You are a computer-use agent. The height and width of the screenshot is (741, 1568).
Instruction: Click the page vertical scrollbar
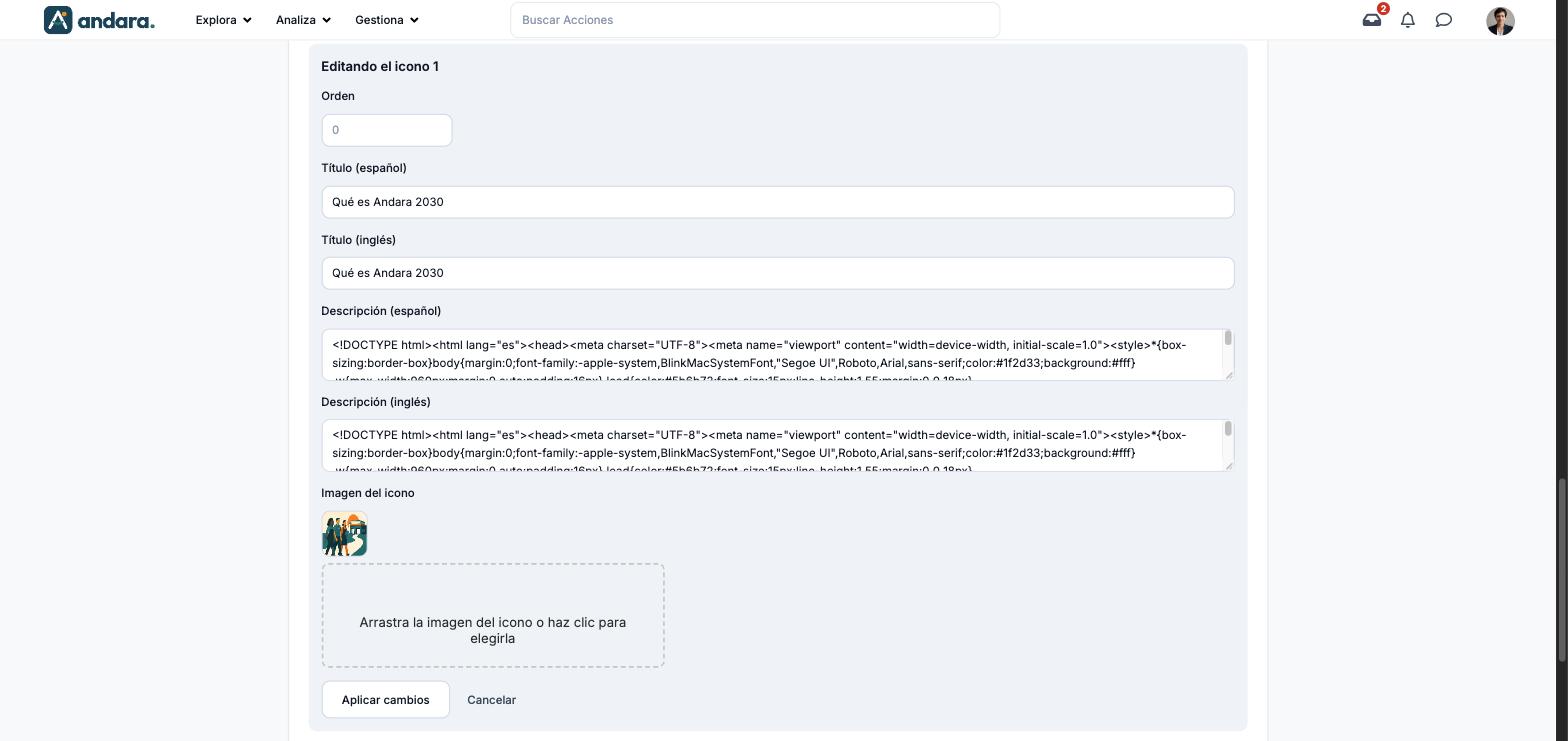pyautogui.click(x=1562, y=570)
